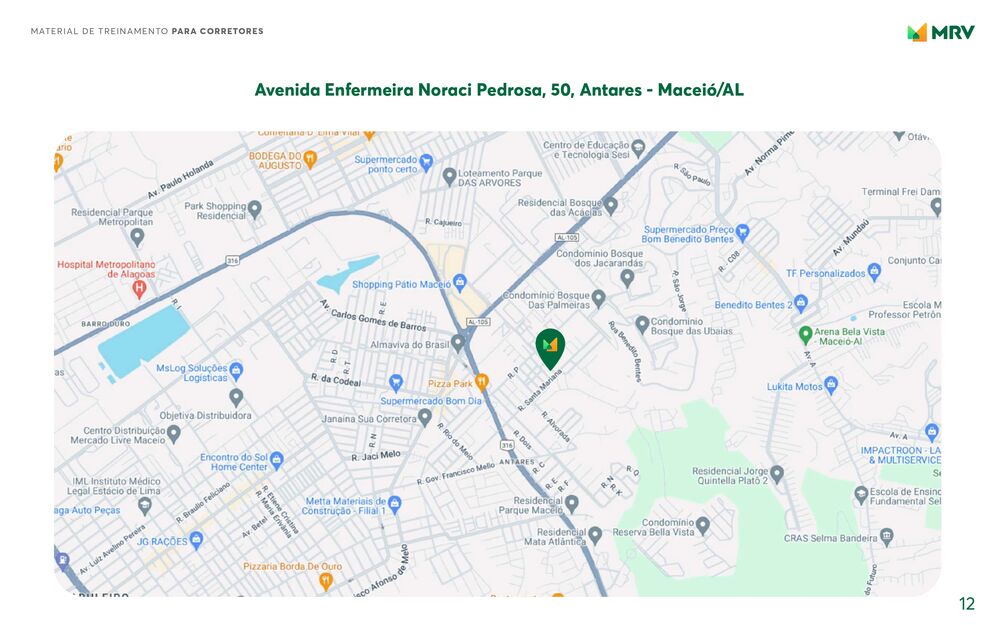This screenshot has width=1000, height=625.
Task: Select the Pizza Park restaurant pin
Action: tap(482, 382)
